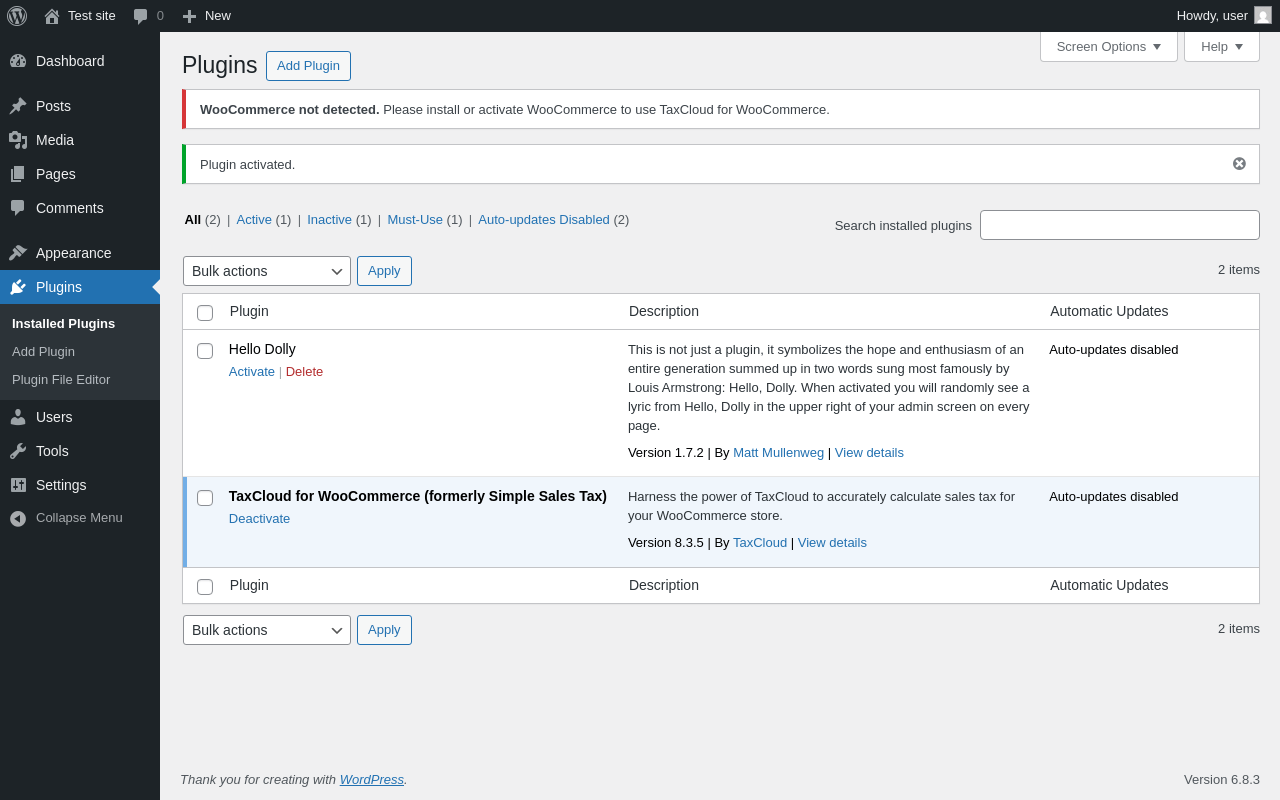Expand the Screen Options panel

pyautogui.click(x=1108, y=46)
